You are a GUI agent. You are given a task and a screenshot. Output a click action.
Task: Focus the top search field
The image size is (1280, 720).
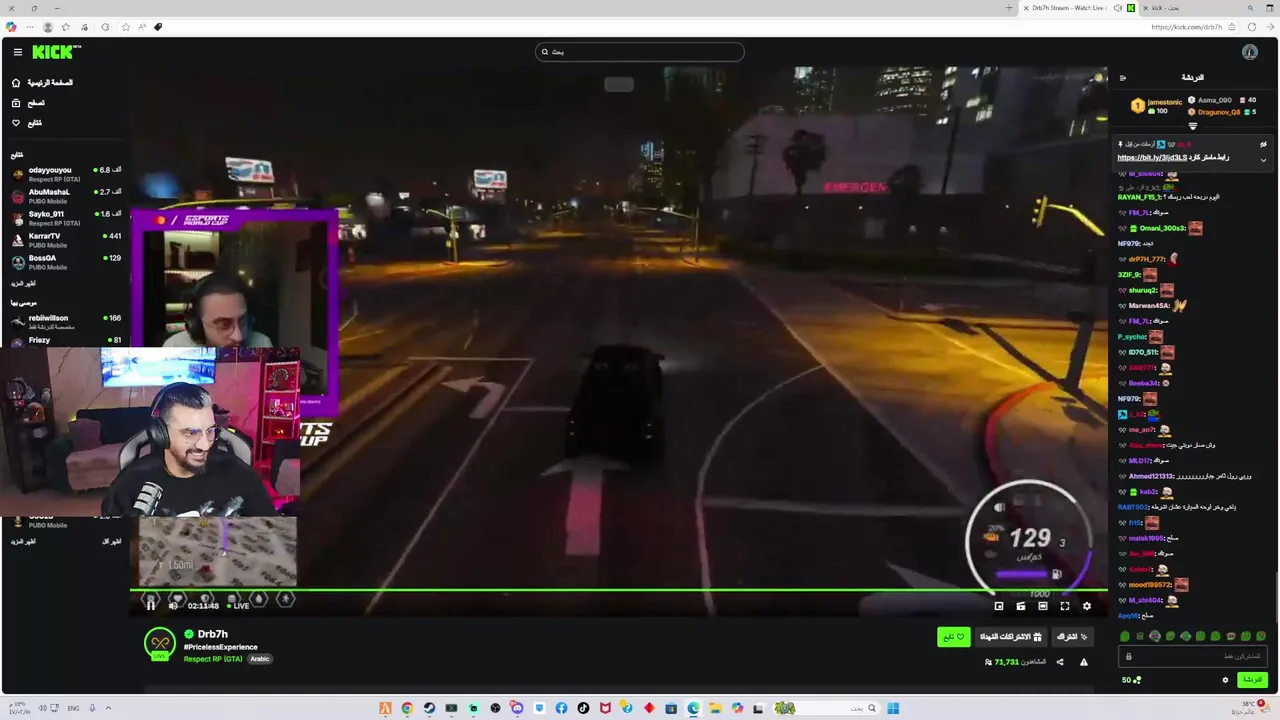click(640, 52)
